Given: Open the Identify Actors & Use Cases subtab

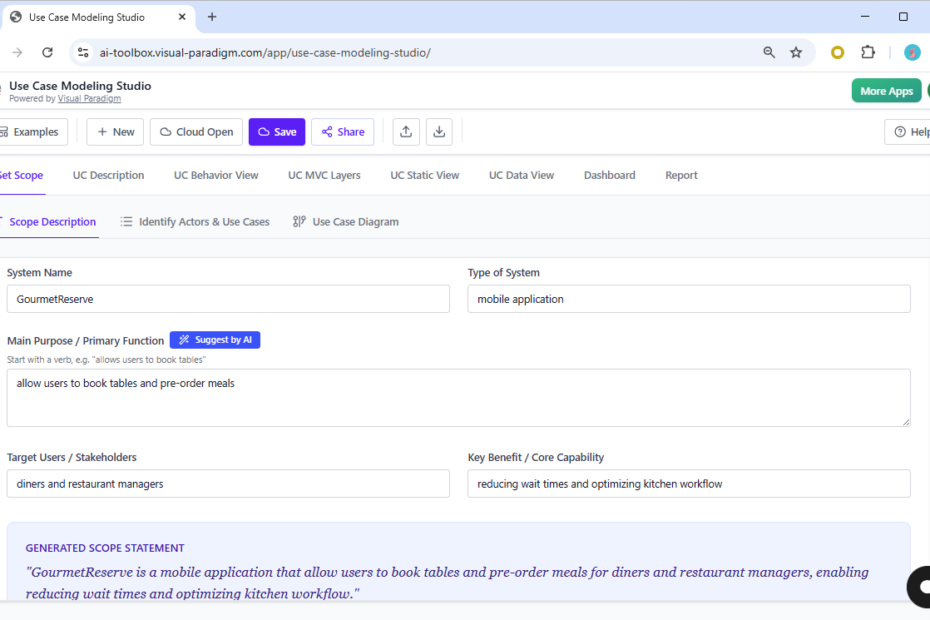Looking at the screenshot, I should coord(194,221).
